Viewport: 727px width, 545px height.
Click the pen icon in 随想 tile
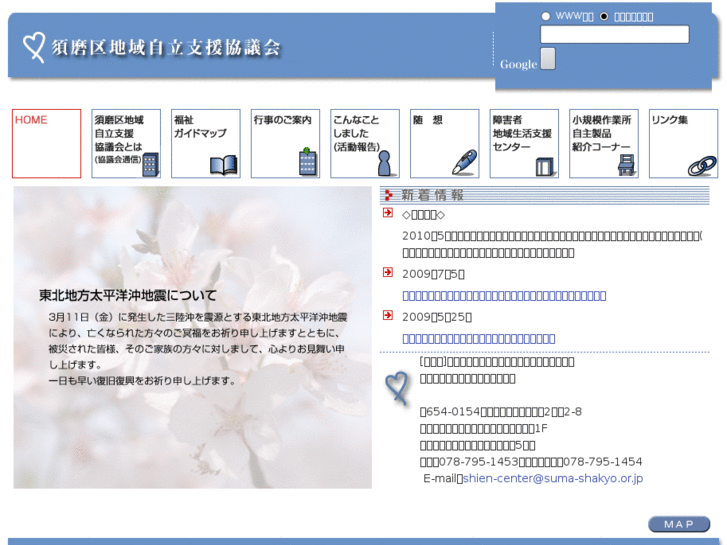465,162
